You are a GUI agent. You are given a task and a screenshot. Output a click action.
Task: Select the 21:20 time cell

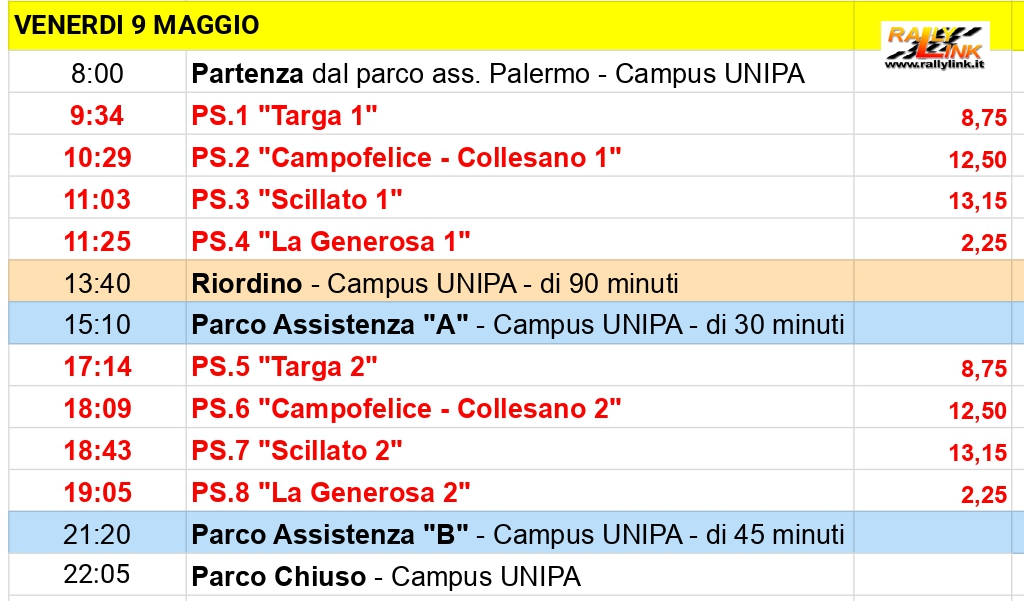coord(97,534)
